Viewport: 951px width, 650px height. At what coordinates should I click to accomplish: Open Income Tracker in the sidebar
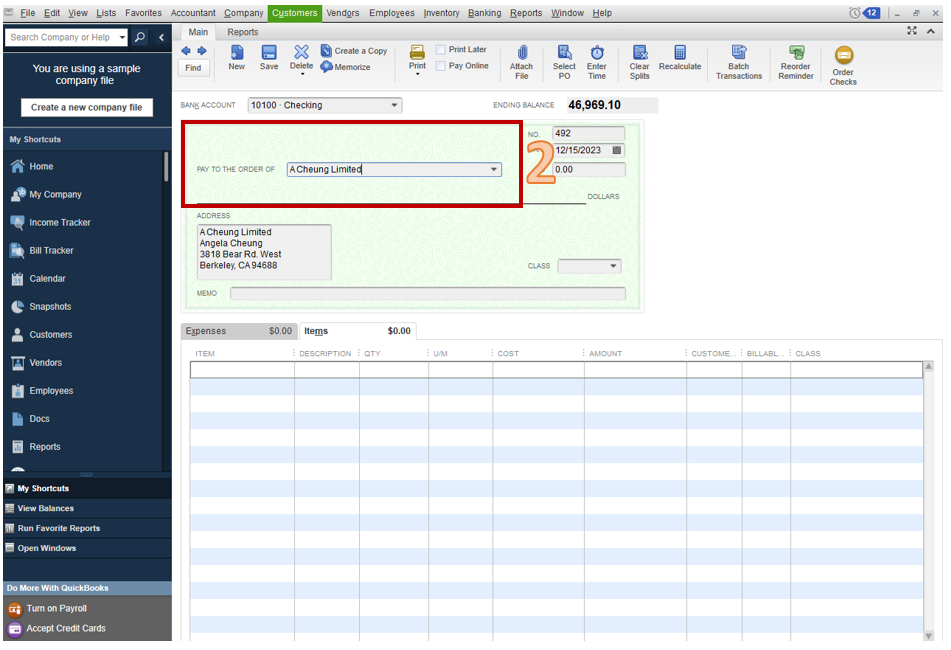click(60, 223)
